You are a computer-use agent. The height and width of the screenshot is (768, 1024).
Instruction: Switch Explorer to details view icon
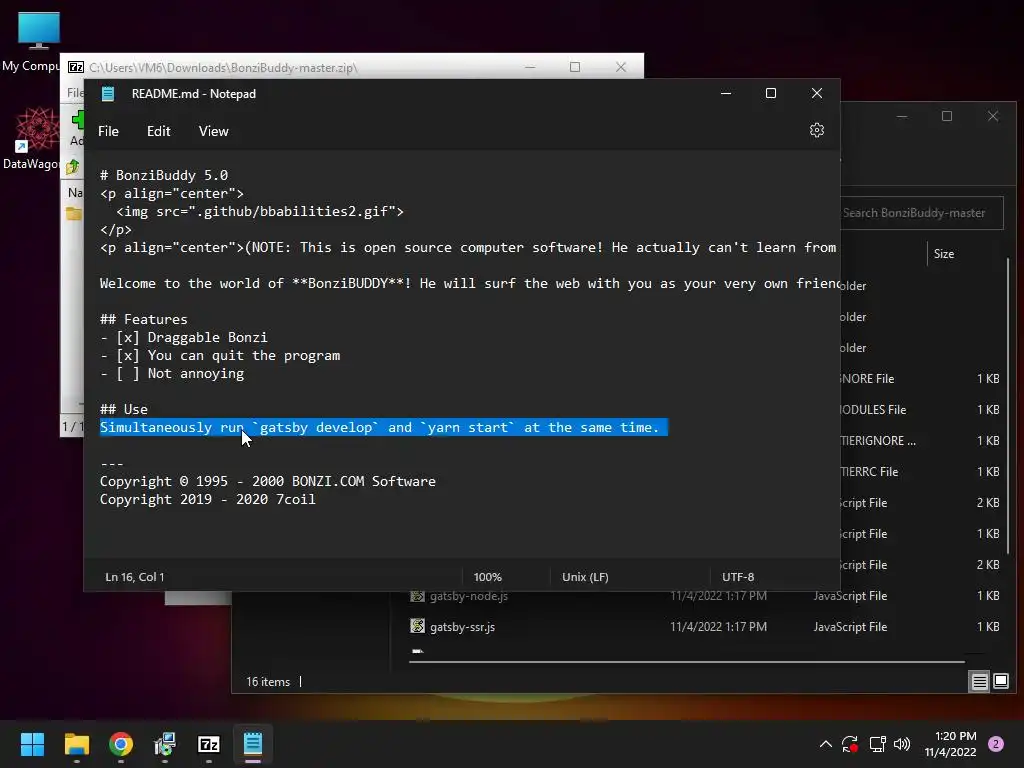pyautogui.click(x=980, y=682)
